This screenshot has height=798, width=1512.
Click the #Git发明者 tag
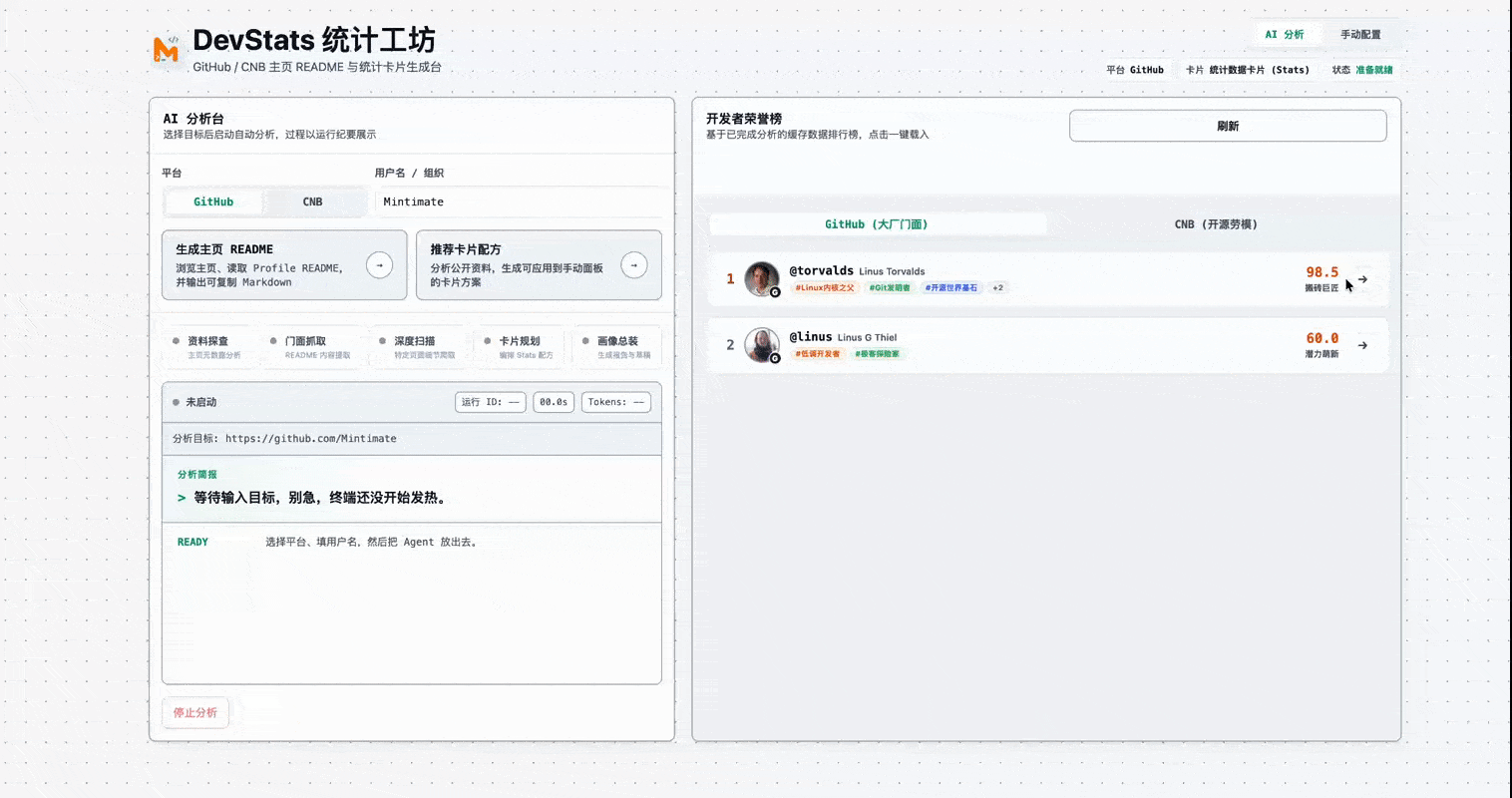tap(889, 287)
